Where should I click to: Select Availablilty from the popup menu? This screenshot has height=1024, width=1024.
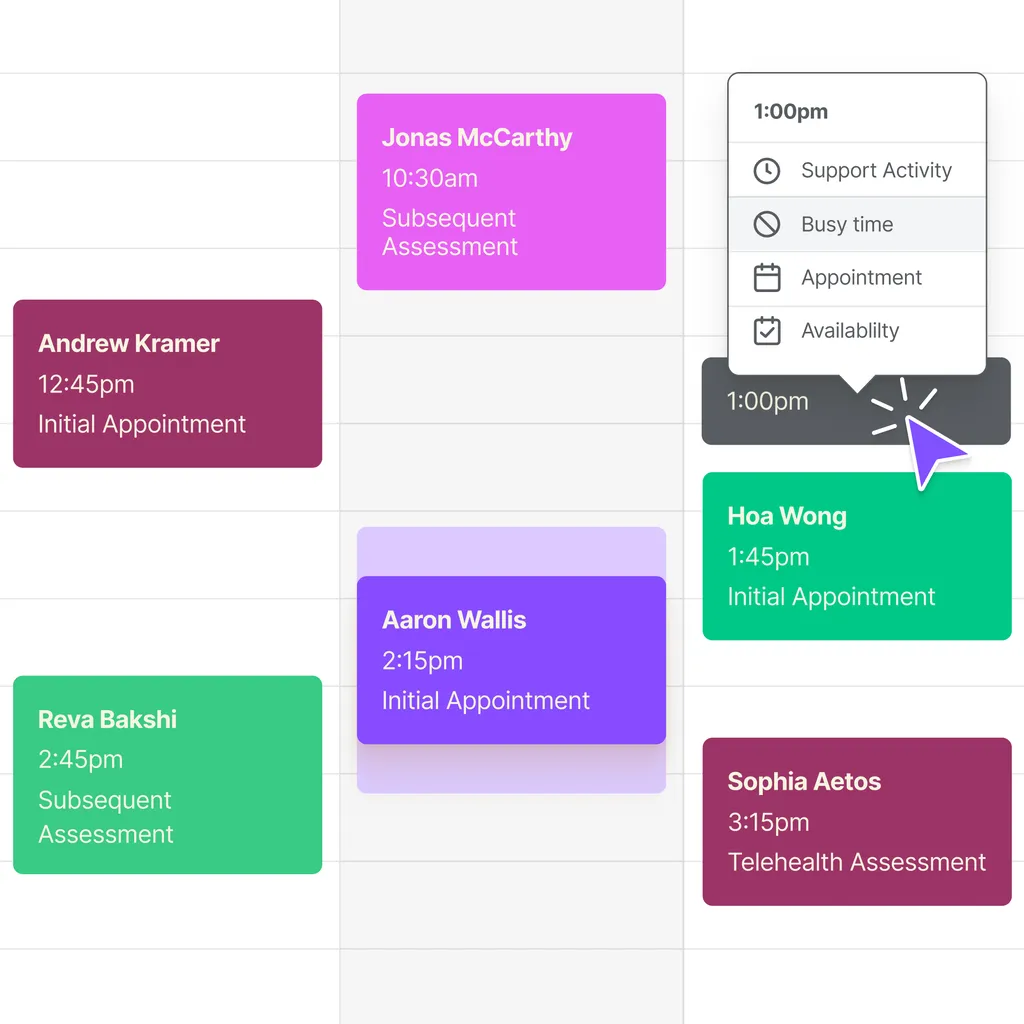tap(850, 331)
